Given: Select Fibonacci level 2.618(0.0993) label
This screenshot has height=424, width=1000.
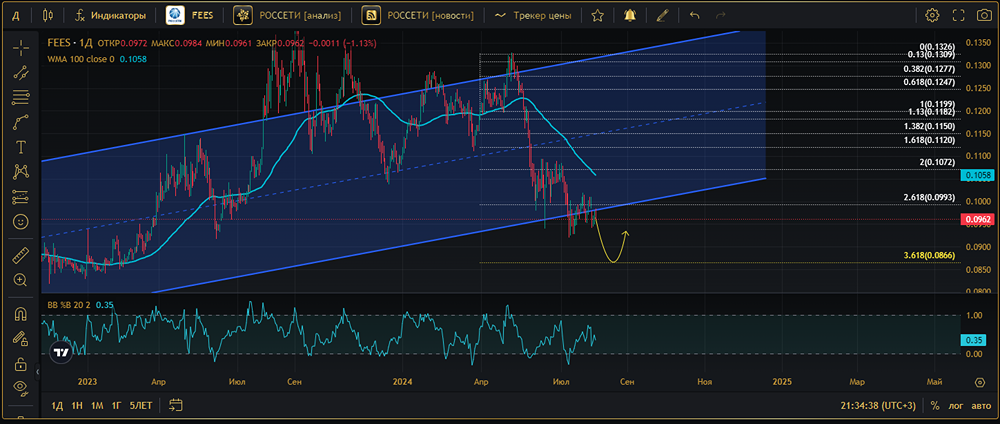Looking at the screenshot, I should click(x=929, y=198).
